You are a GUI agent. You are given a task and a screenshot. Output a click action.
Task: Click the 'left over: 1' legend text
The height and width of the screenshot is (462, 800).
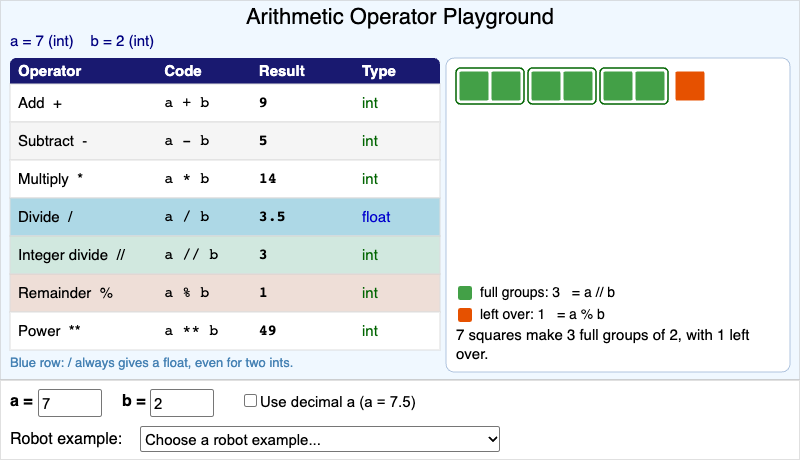tap(512, 314)
